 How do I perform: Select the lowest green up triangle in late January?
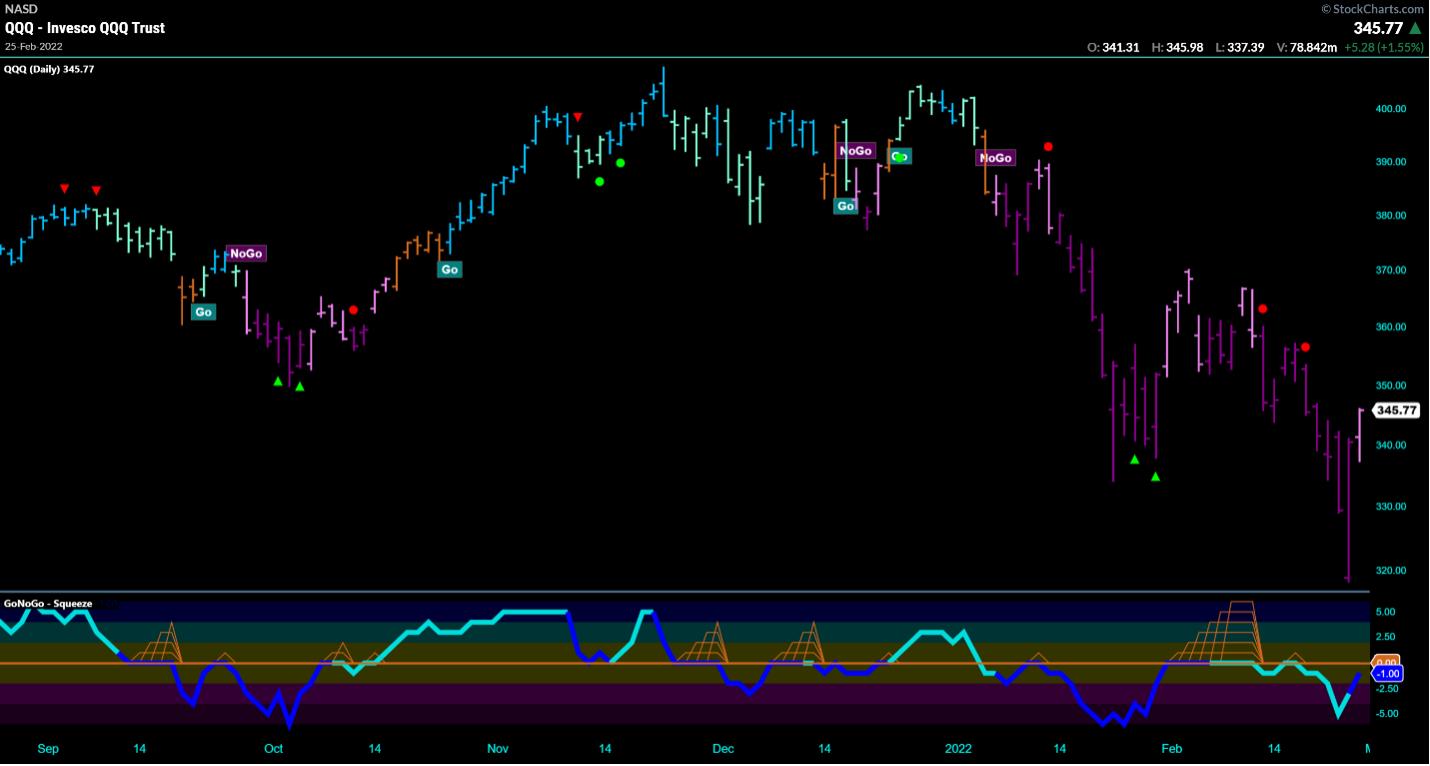[x=1155, y=477]
